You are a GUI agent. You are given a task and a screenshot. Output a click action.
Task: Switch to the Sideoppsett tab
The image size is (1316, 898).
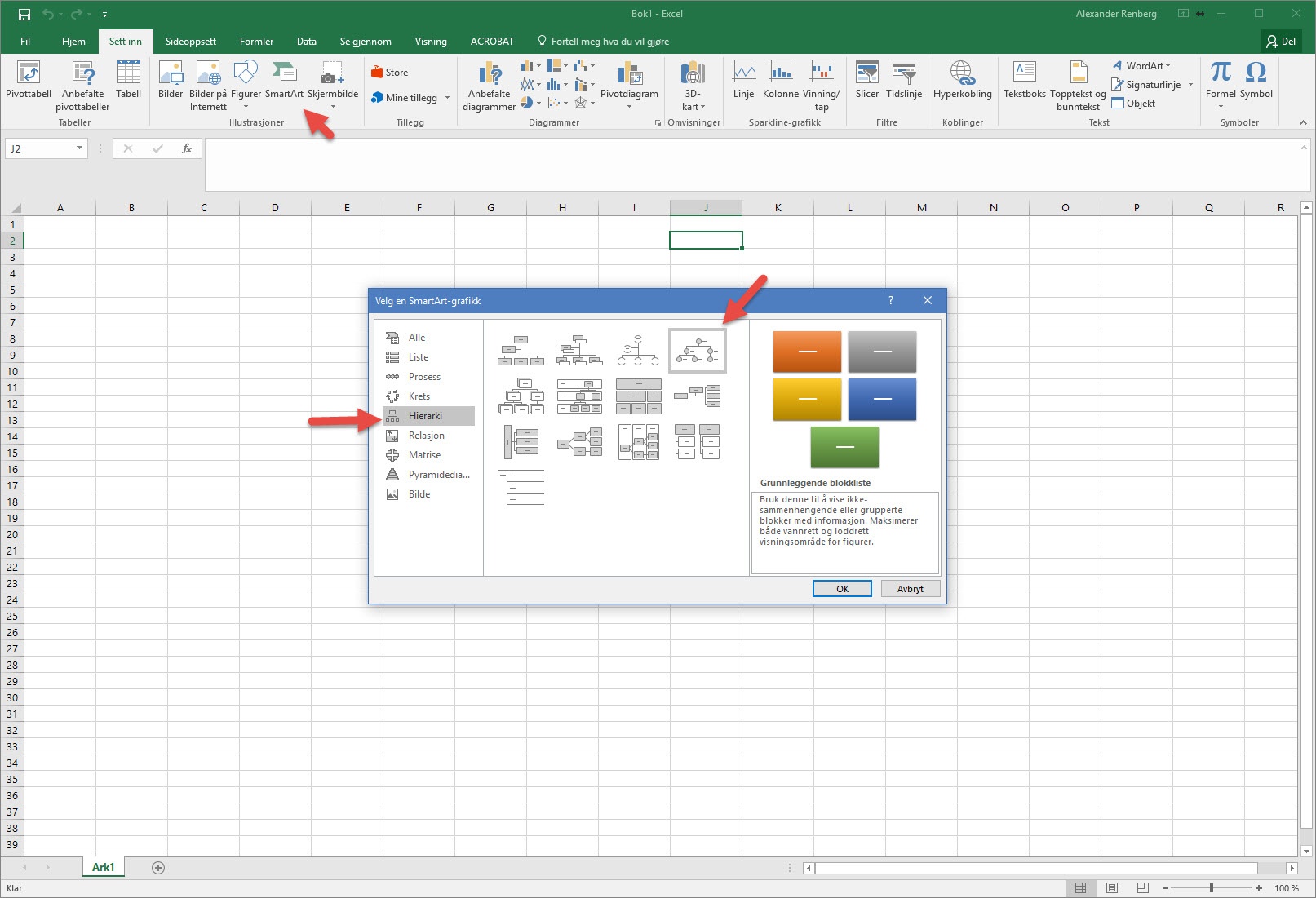coord(191,42)
